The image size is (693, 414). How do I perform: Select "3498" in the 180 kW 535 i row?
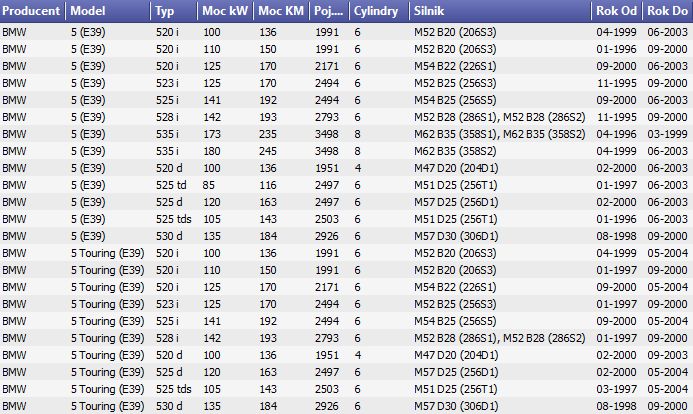[x=327, y=151]
